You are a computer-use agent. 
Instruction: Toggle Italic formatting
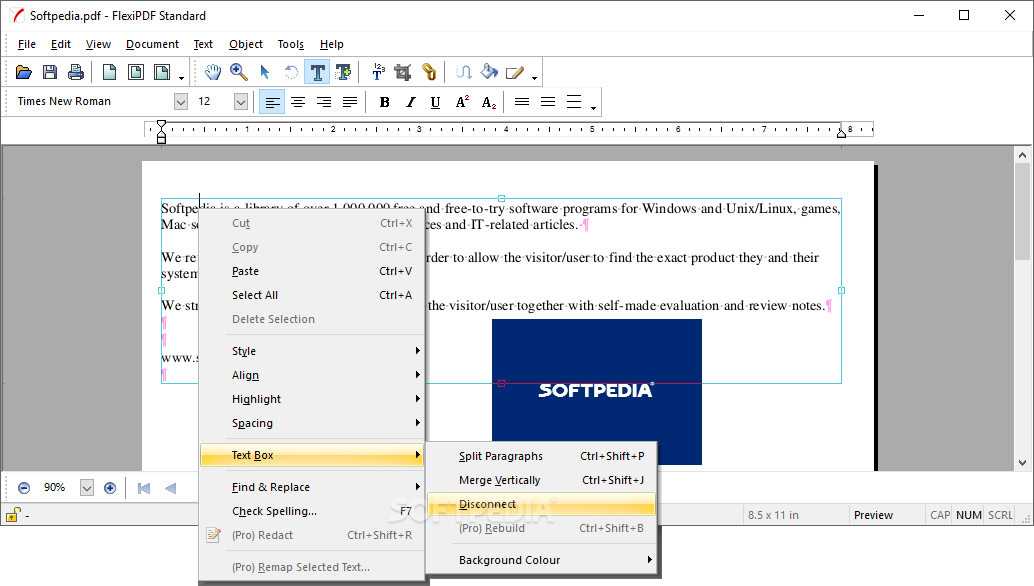pos(411,102)
